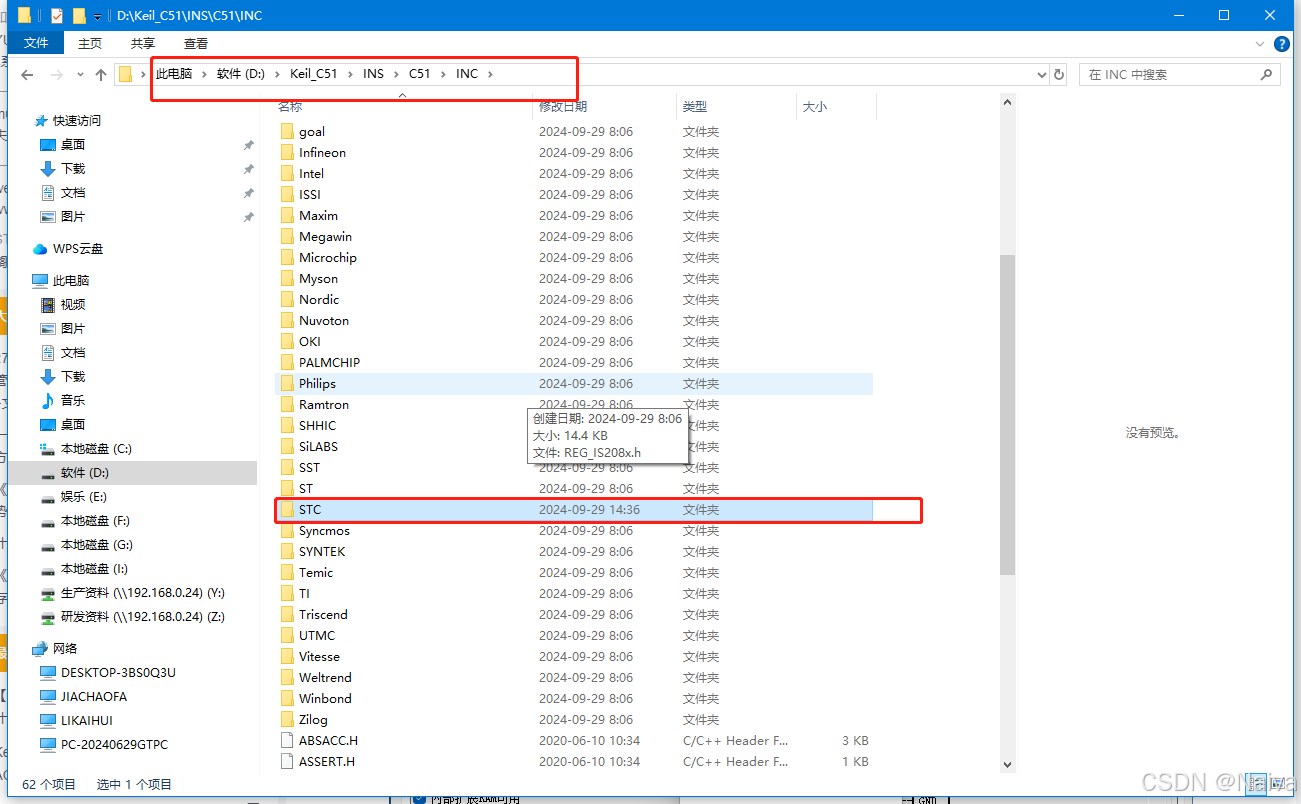Select the Megawin folder row

point(574,236)
